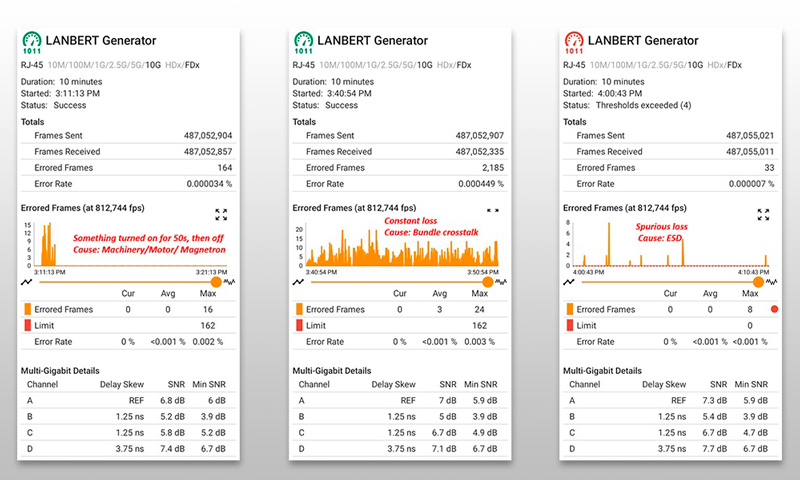
Task: Click the trend line icon left of the 3:40:54 PM panel slider
Action: pos(298,282)
